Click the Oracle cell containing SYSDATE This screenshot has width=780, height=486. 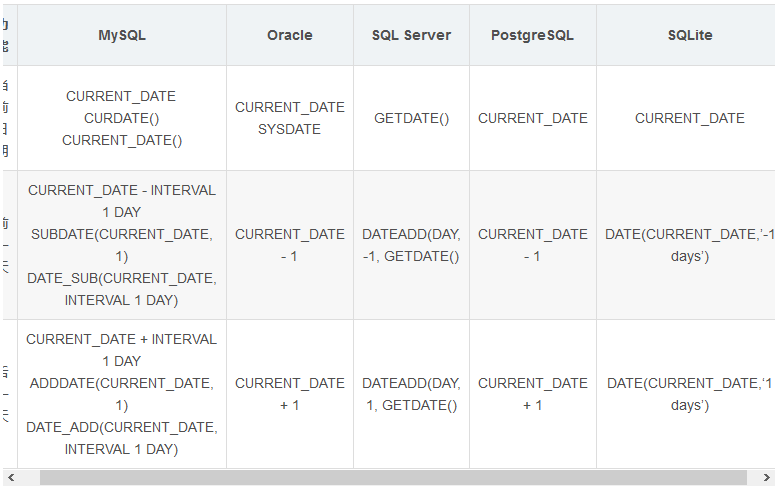(290, 118)
